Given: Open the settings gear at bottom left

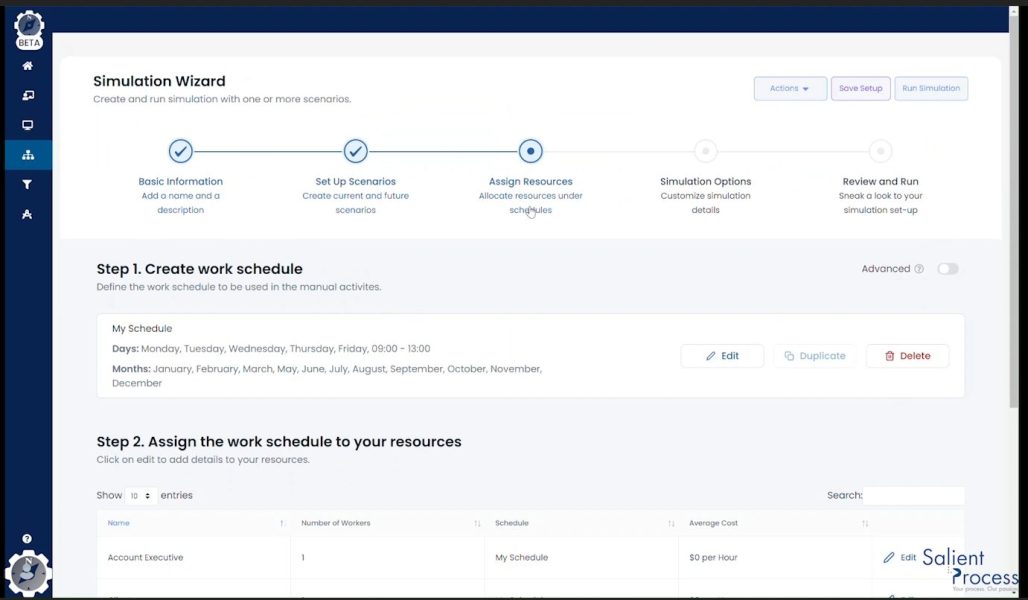Looking at the screenshot, I should (28, 573).
